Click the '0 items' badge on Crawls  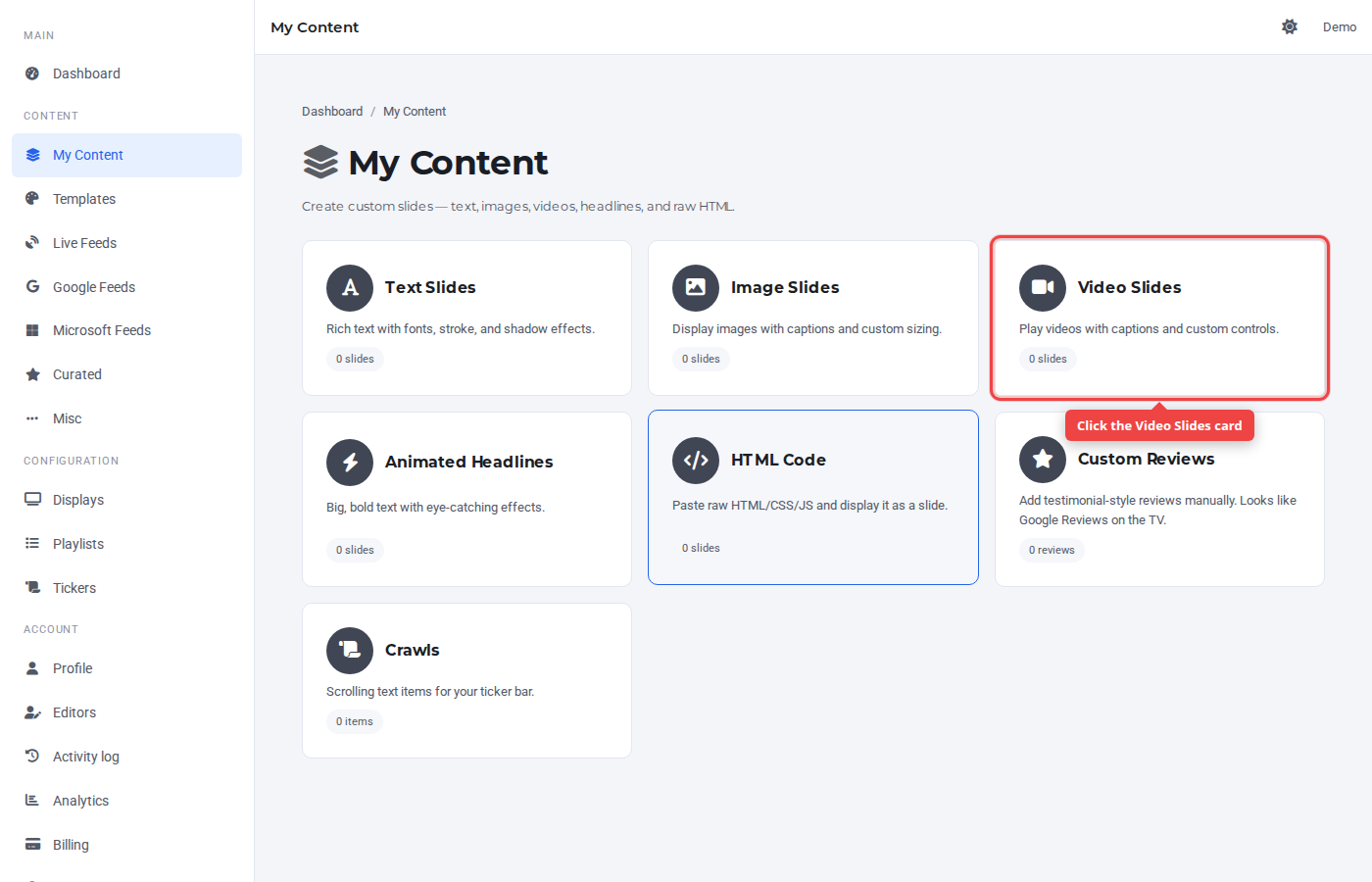[x=355, y=721]
